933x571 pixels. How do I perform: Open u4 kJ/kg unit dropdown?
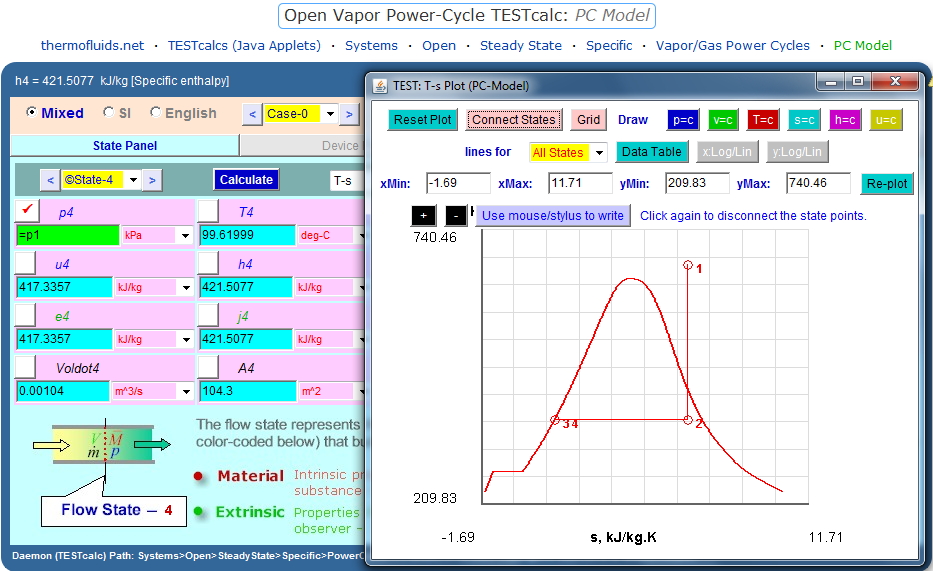tap(186, 287)
